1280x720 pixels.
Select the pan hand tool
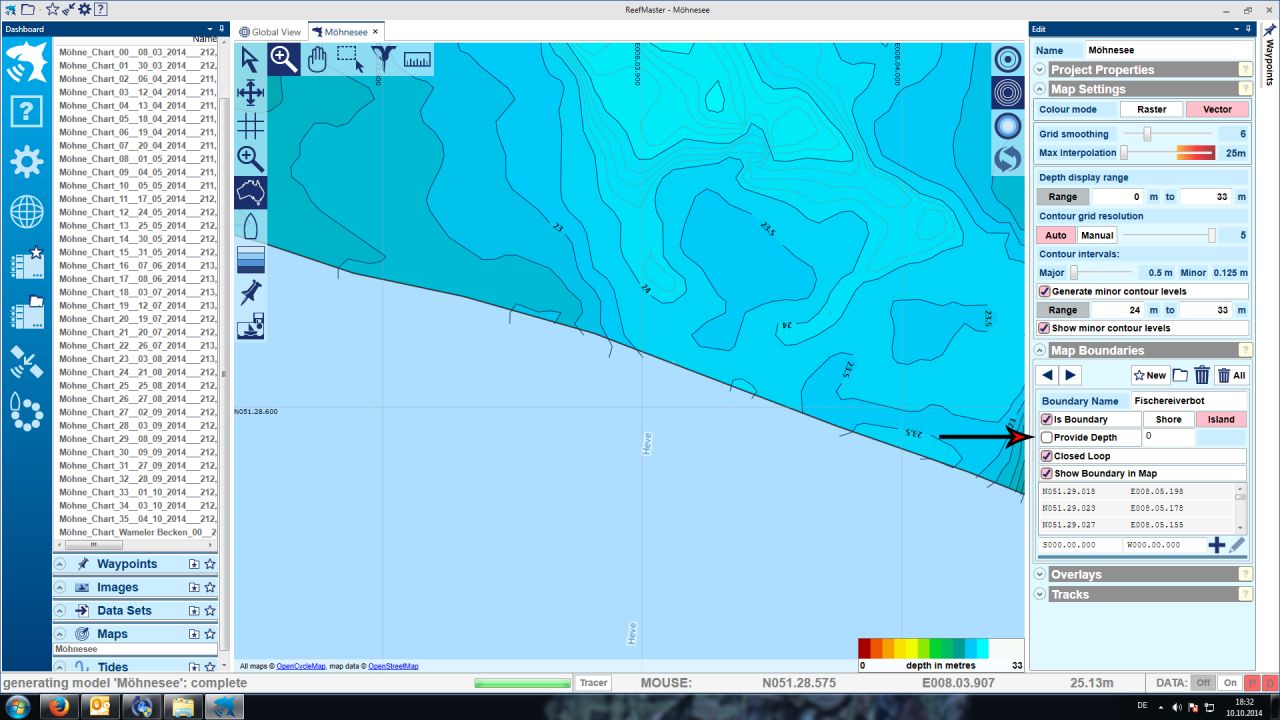coord(317,60)
